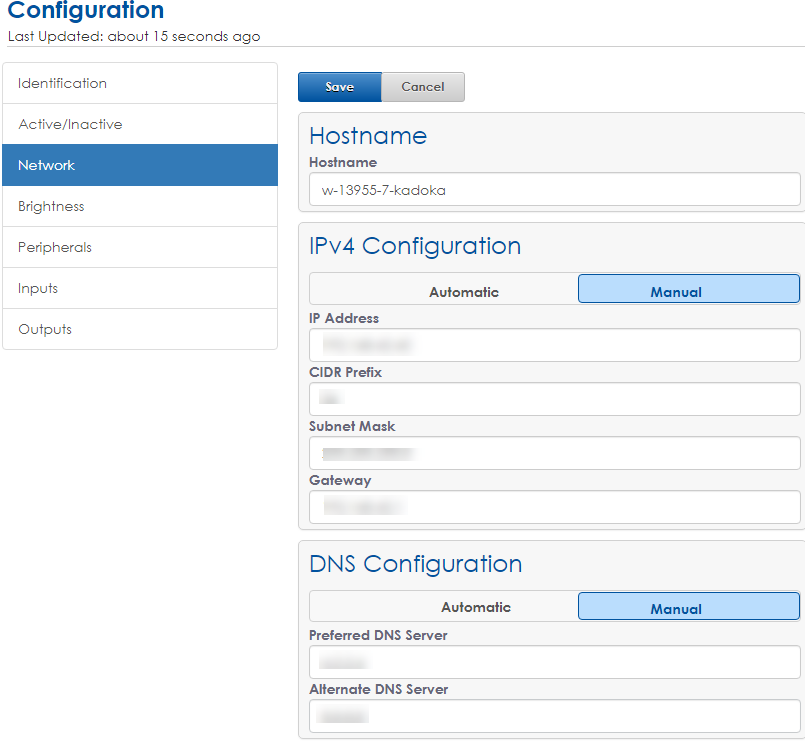
Task: Cancel the configuration changes
Action: [422, 87]
